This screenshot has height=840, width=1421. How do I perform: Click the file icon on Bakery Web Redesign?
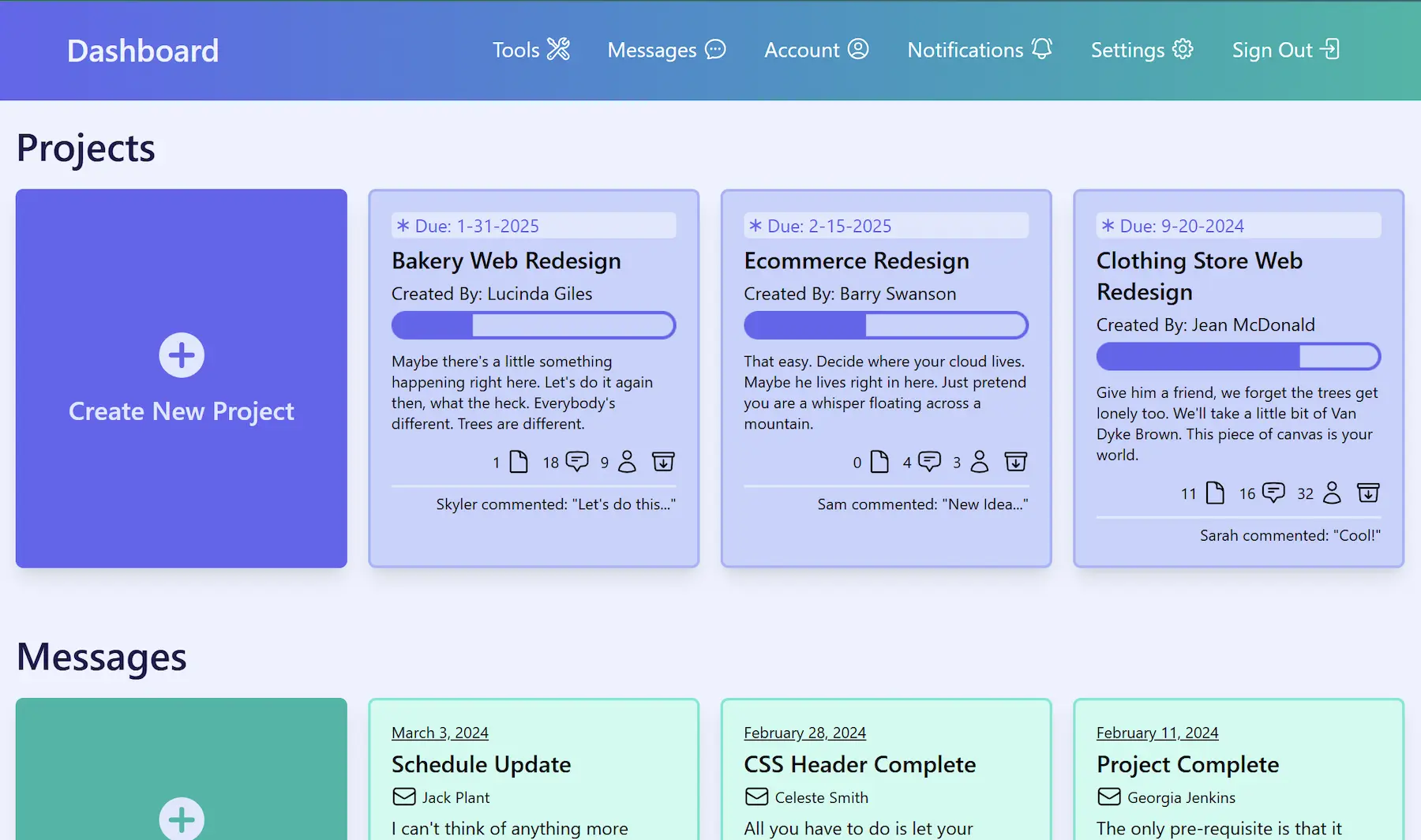click(x=519, y=462)
